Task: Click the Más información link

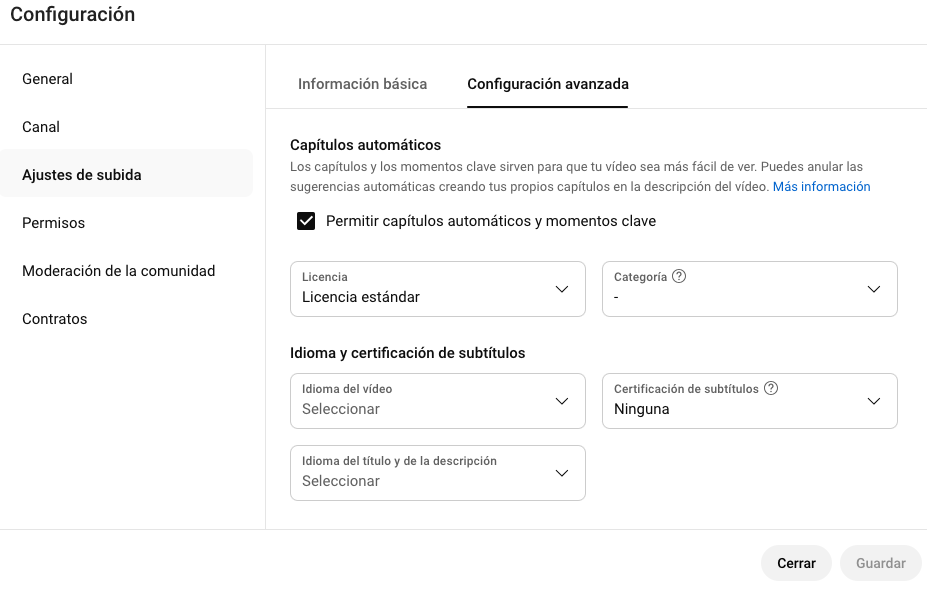Action: pyautogui.click(x=820, y=186)
